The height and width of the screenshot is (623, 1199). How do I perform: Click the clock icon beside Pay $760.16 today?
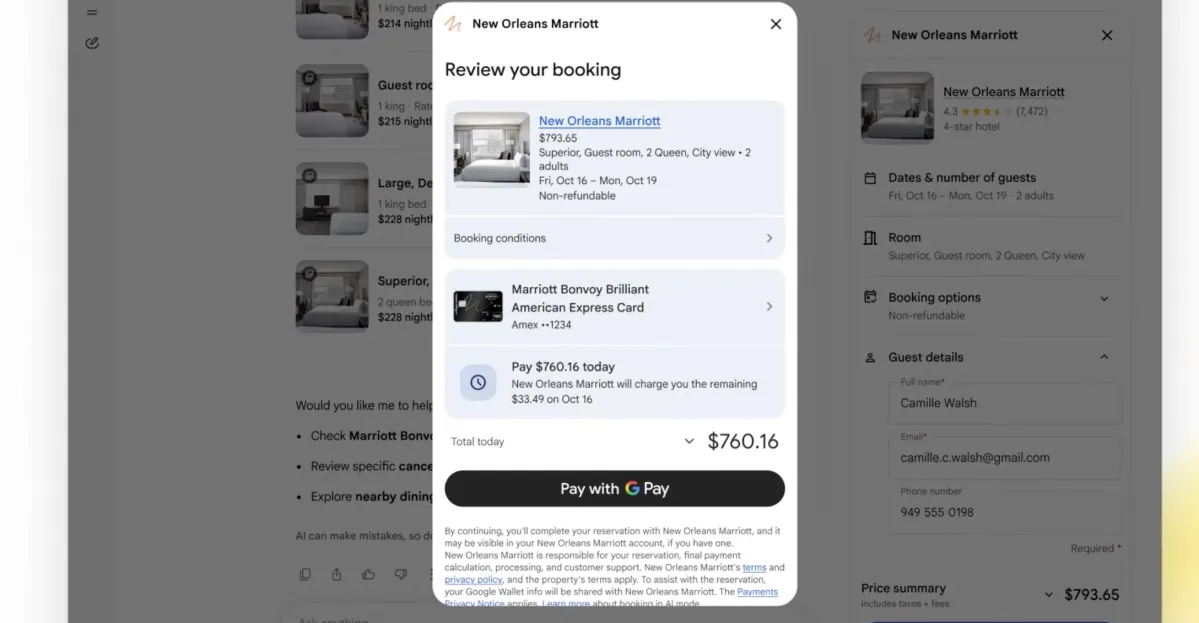coord(478,382)
